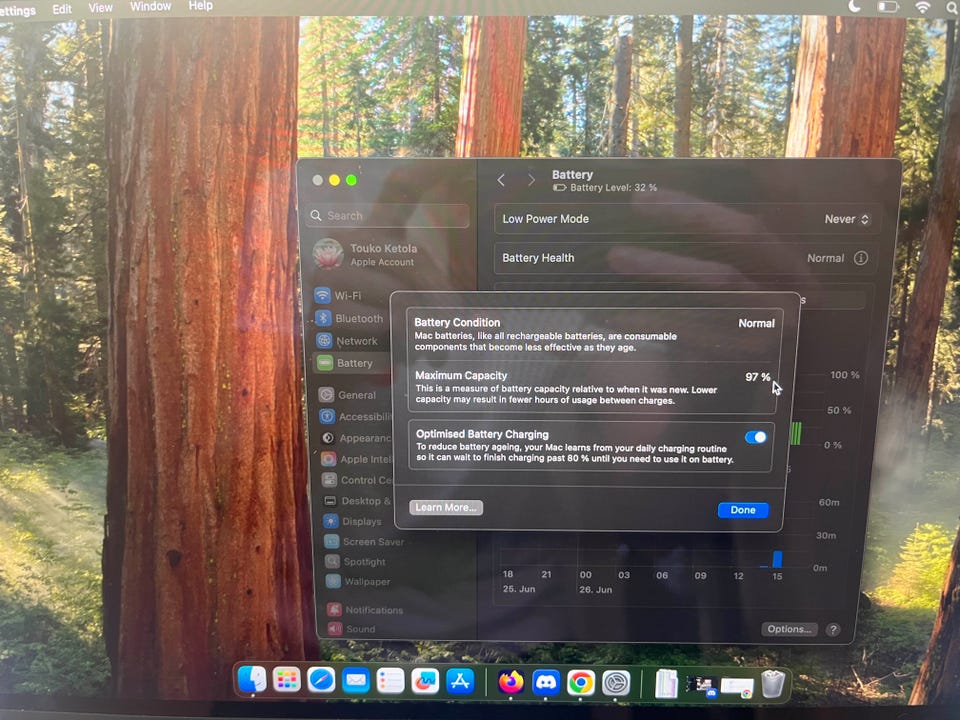Open the Window menu
Screen dimensions: 960x720
(151, 6)
